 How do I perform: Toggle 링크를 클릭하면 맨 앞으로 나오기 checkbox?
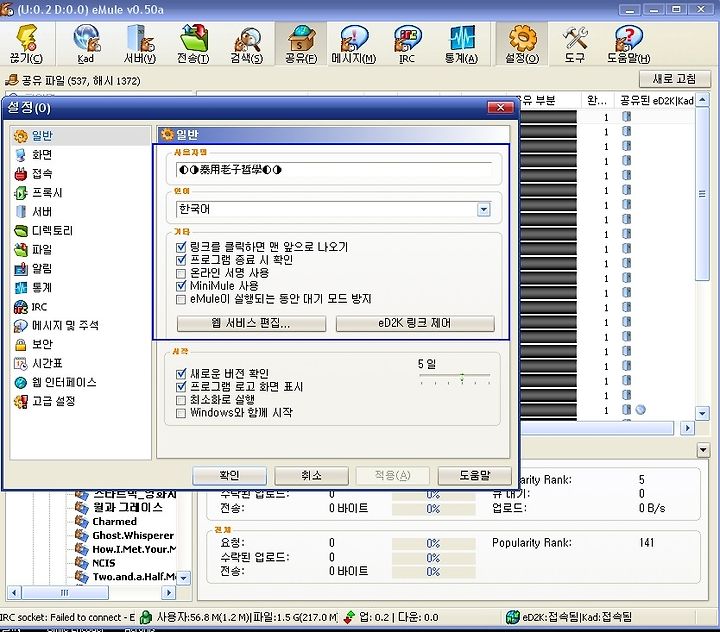click(x=181, y=247)
